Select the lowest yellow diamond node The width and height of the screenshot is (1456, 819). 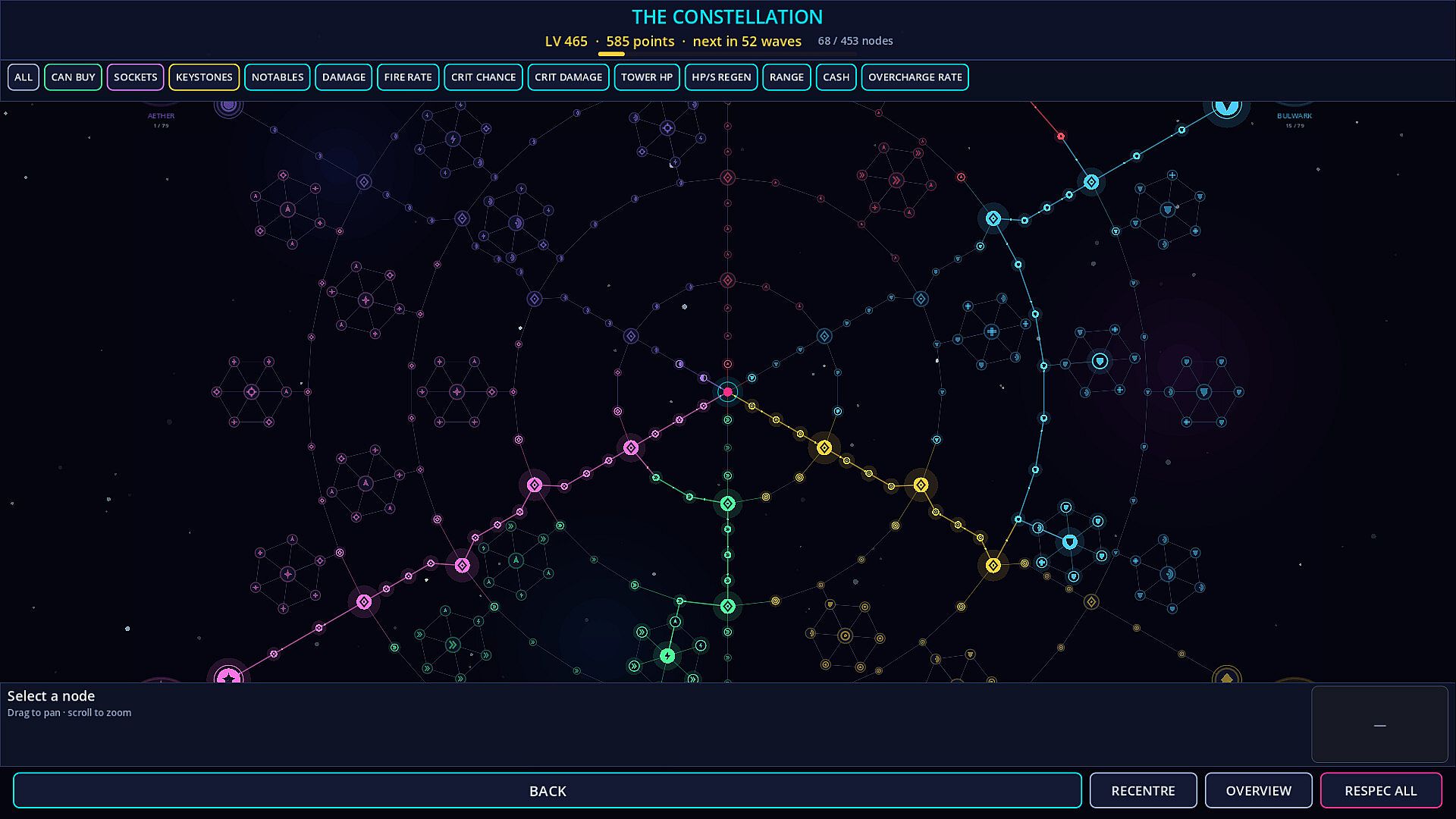pos(993,565)
